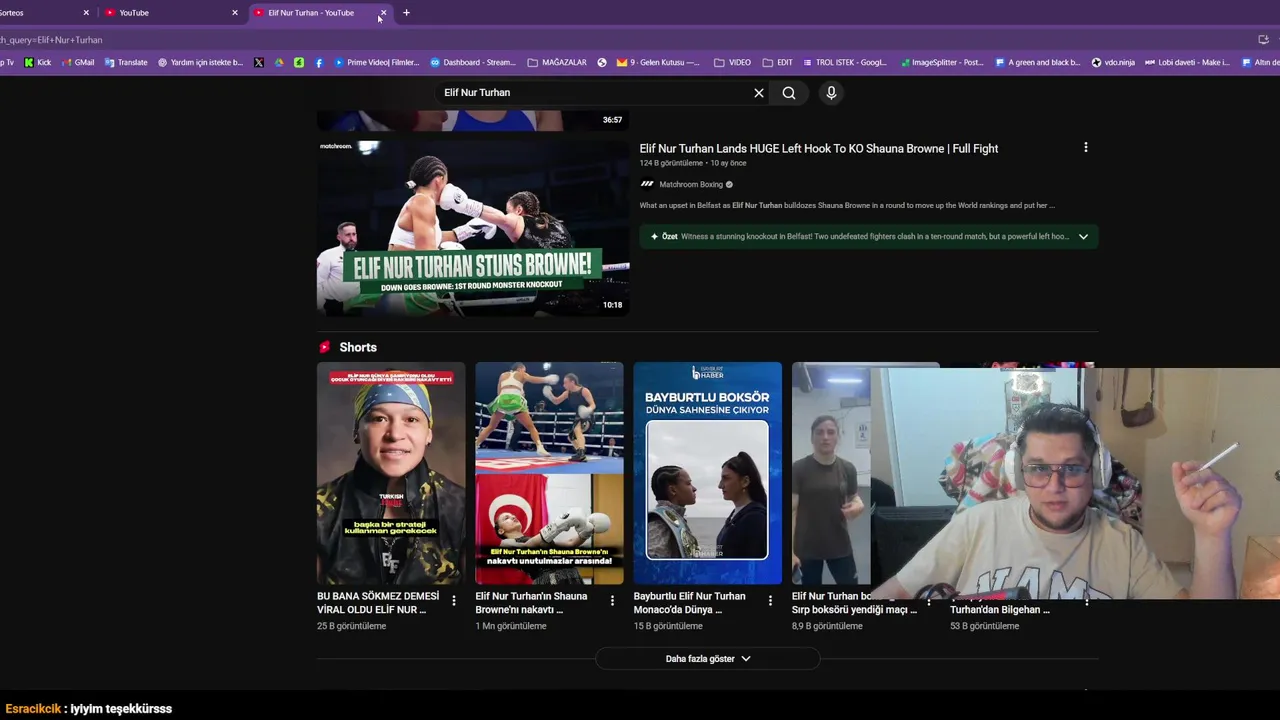Click the Esracickc chat message at bottom

(88, 709)
